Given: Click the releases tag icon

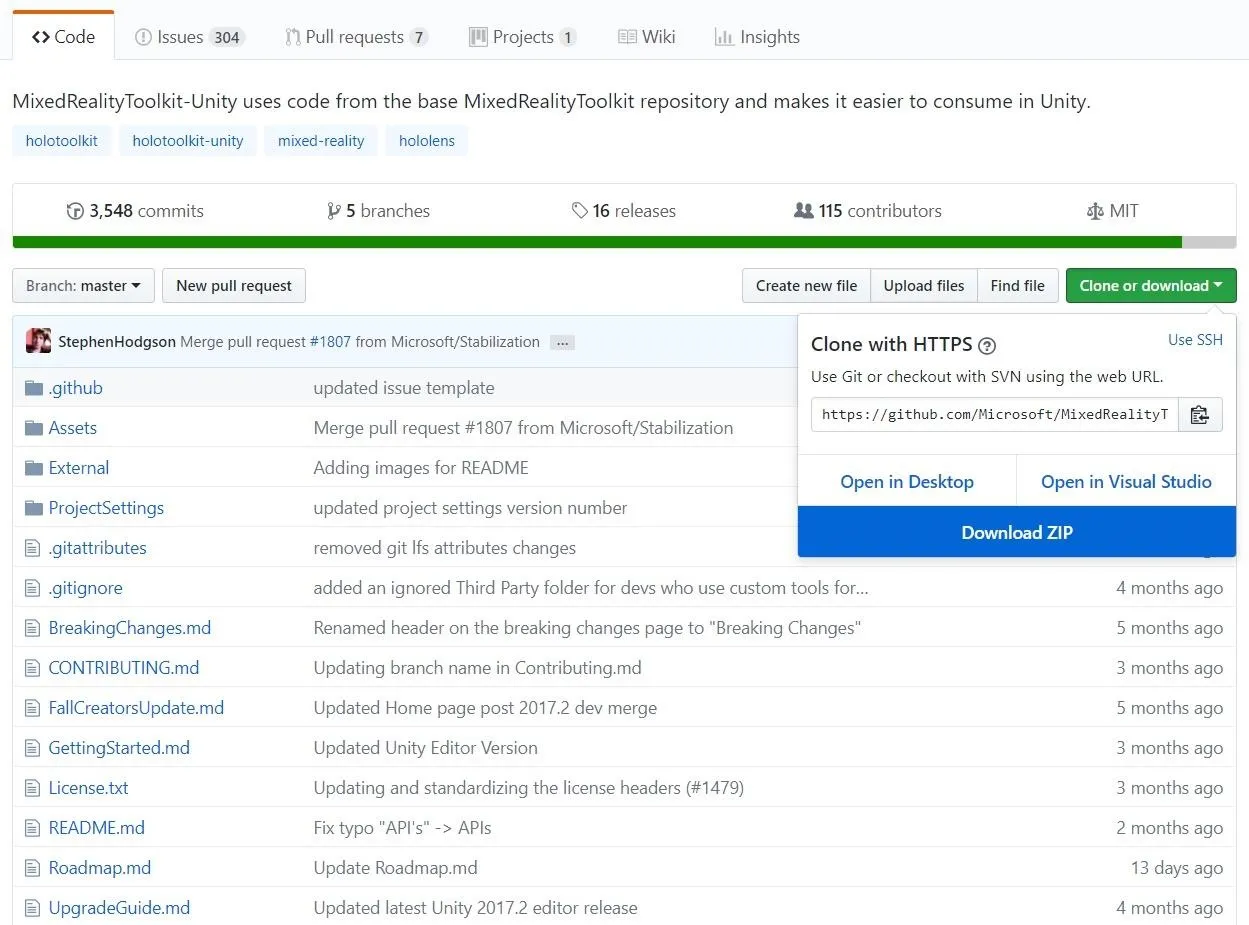Looking at the screenshot, I should point(579,211).
